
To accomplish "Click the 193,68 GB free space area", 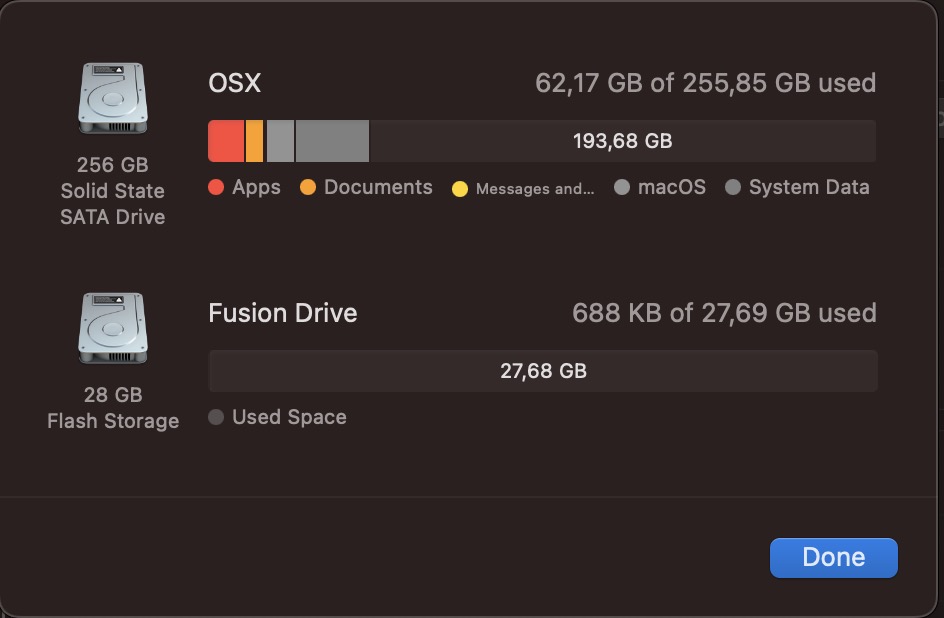I will pos(622,141).
